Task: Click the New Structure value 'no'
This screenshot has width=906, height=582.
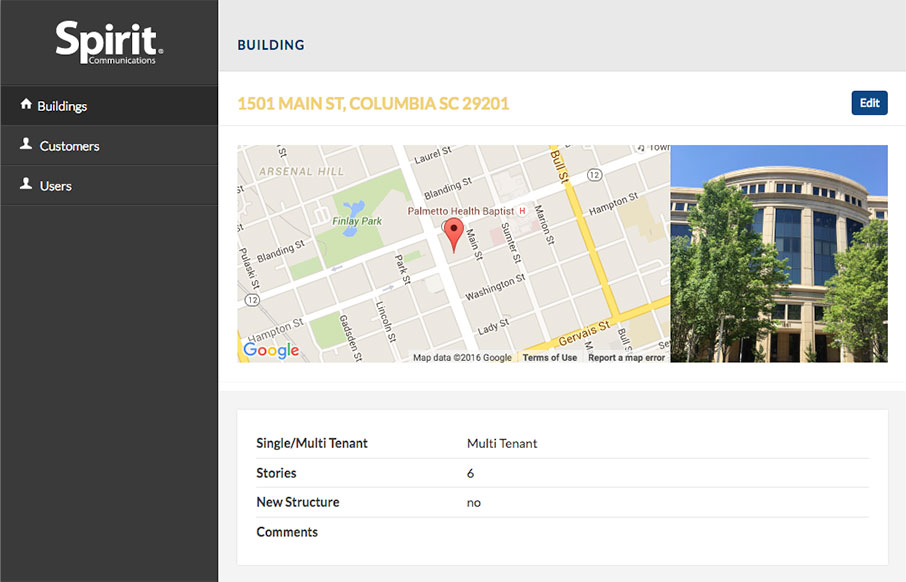Action: 474,503
